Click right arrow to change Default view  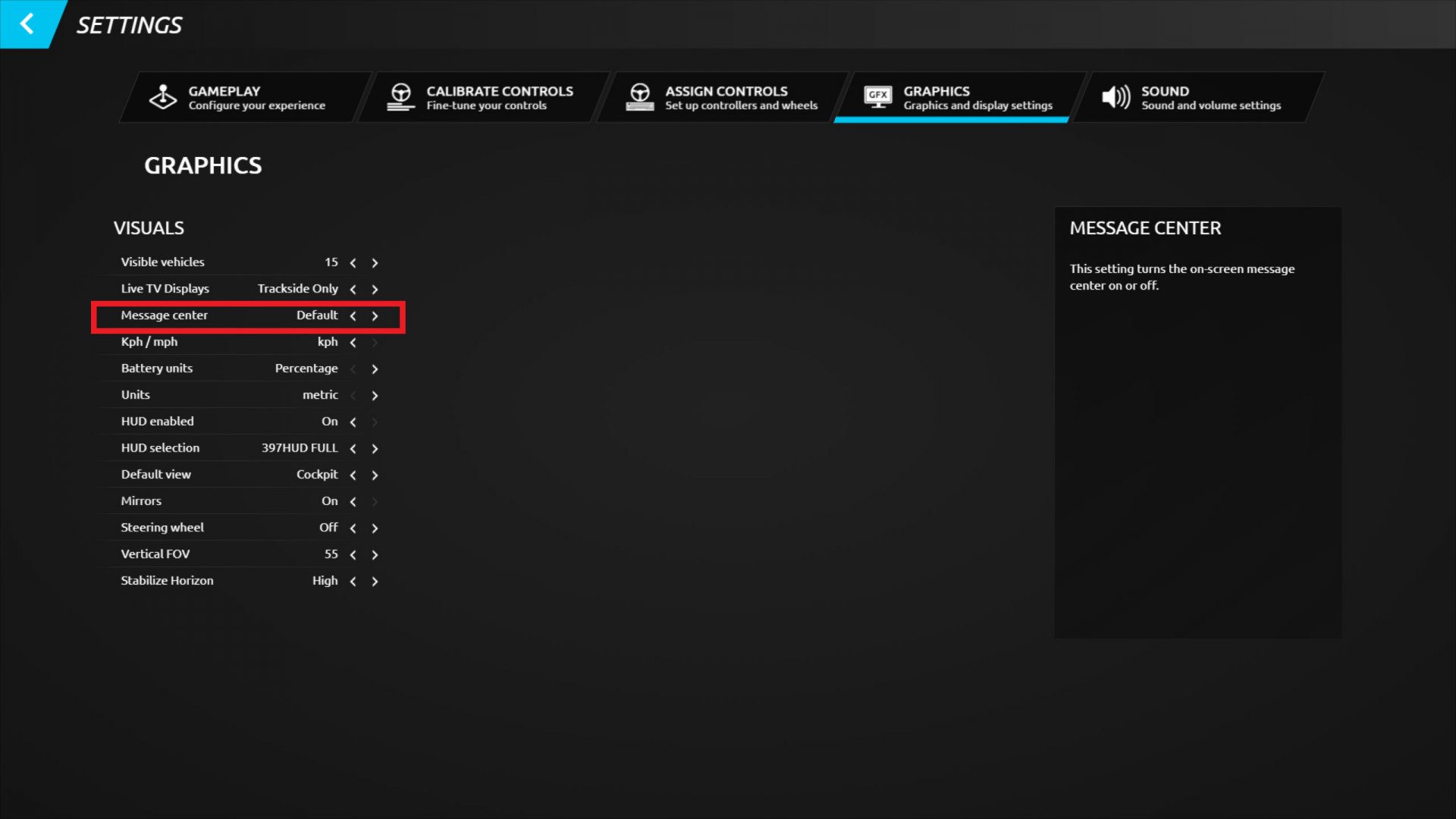coord(375,474)
